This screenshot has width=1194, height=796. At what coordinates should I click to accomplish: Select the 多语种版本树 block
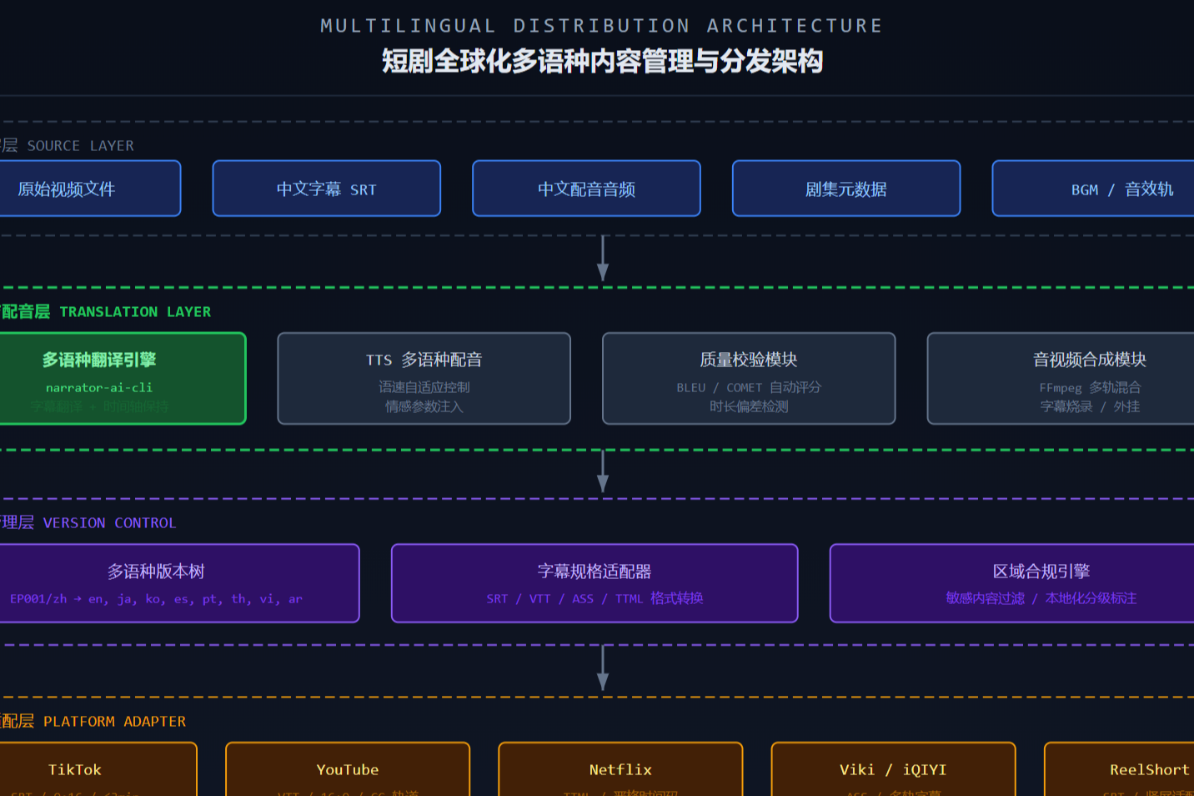click(179, 583)
